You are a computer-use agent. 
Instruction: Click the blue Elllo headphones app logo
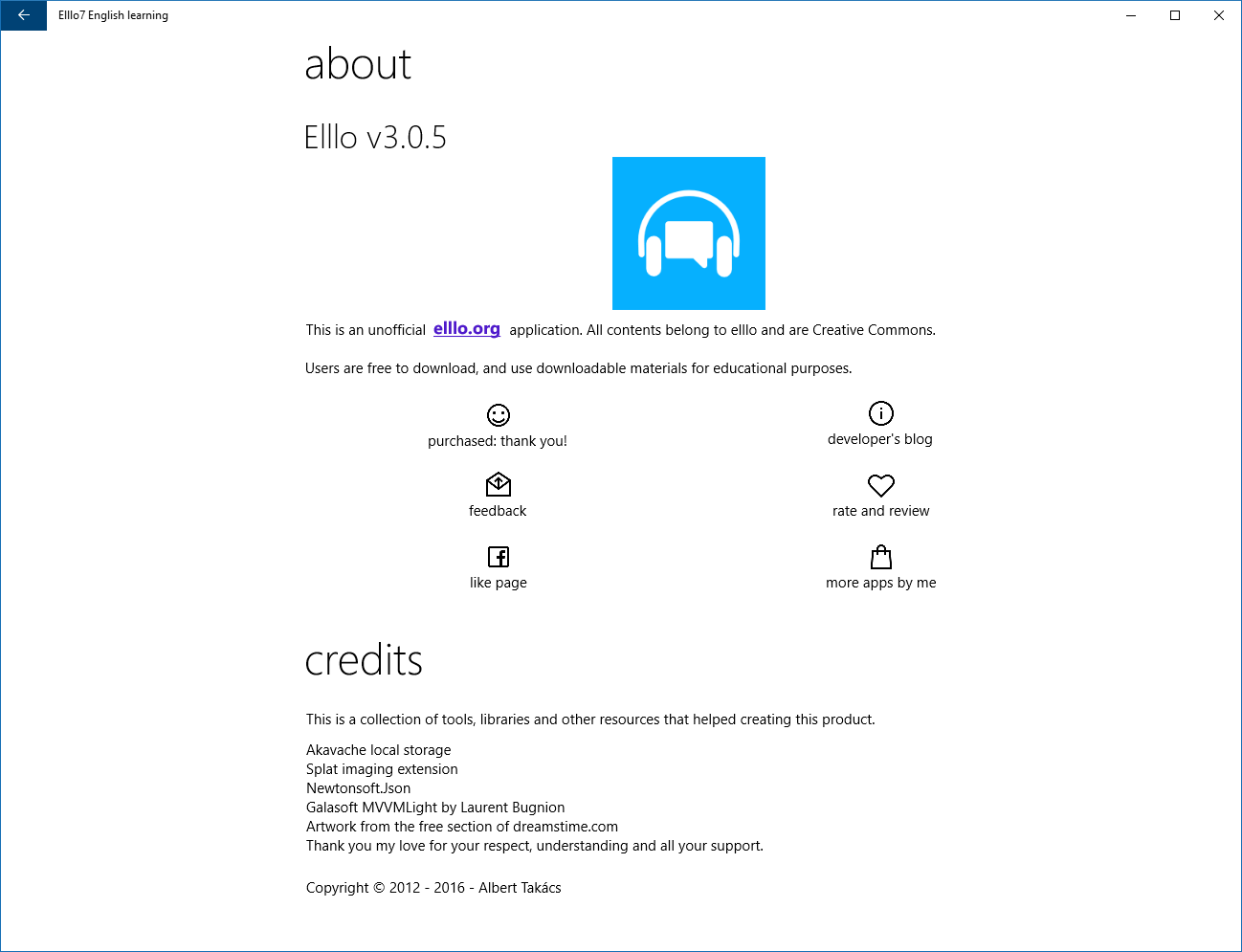pyautogui.click(x=688, y=232)
